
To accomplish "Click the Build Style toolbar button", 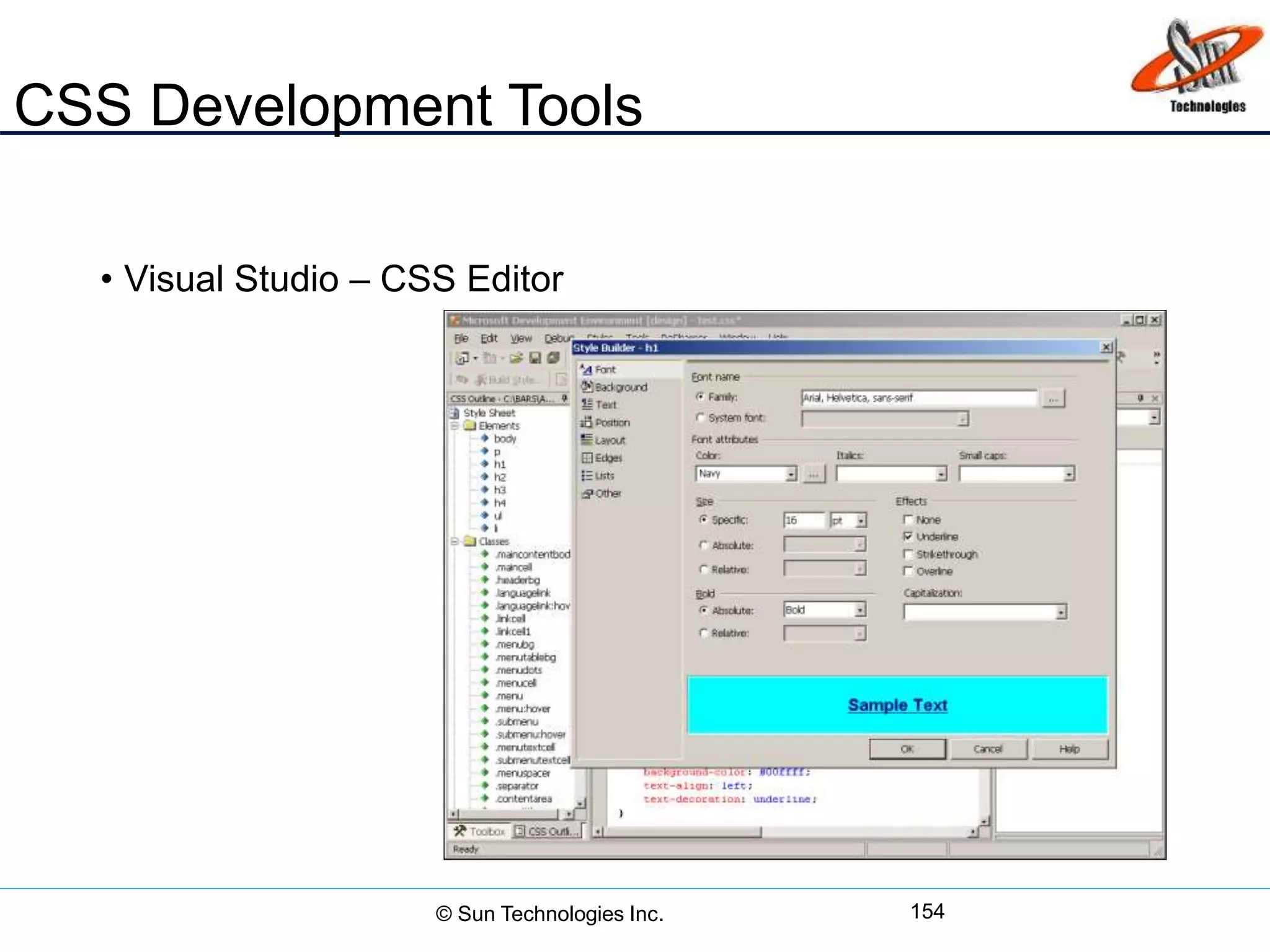I will coord(508,379).
